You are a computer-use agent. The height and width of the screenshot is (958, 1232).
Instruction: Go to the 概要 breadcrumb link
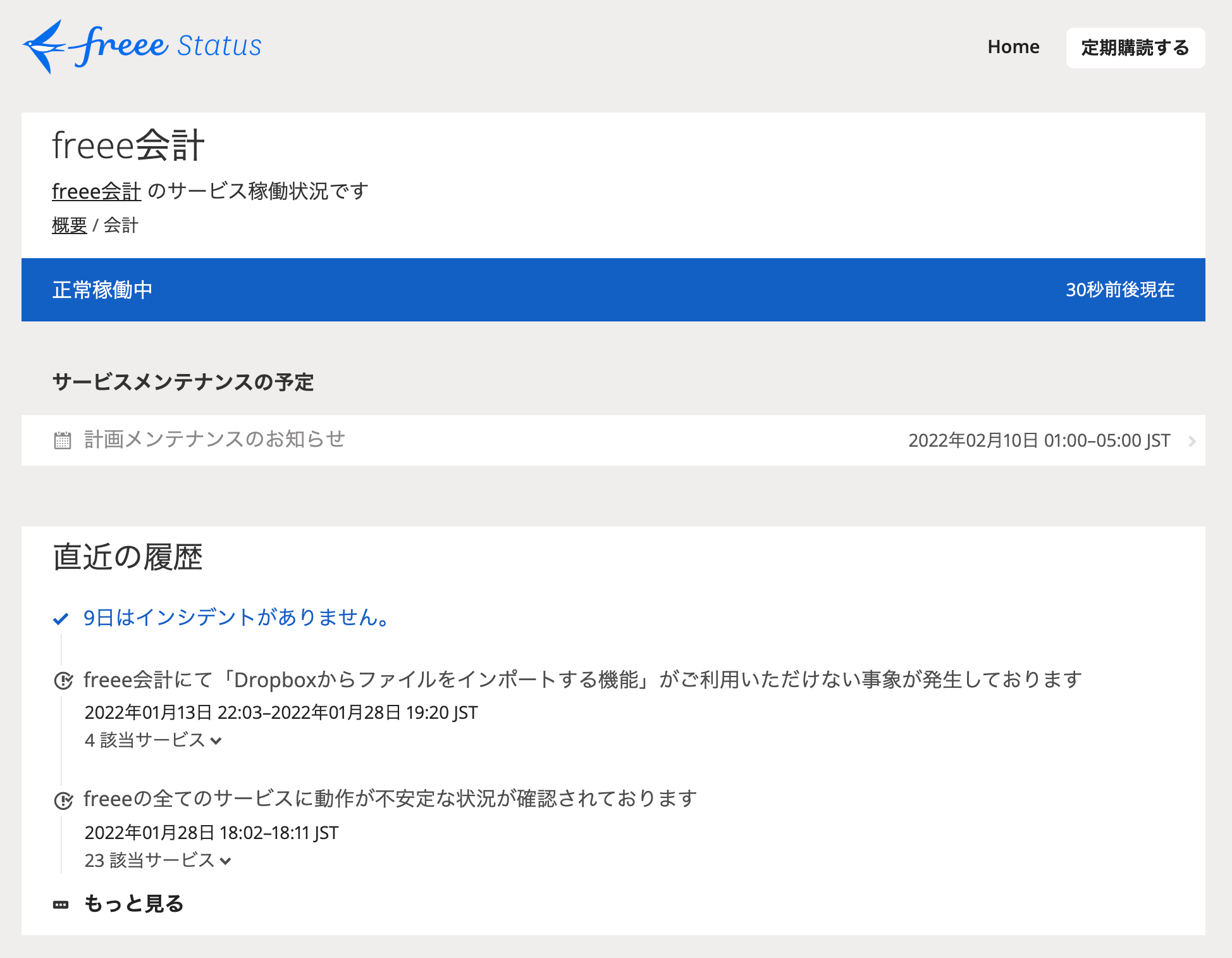[70, 225]
